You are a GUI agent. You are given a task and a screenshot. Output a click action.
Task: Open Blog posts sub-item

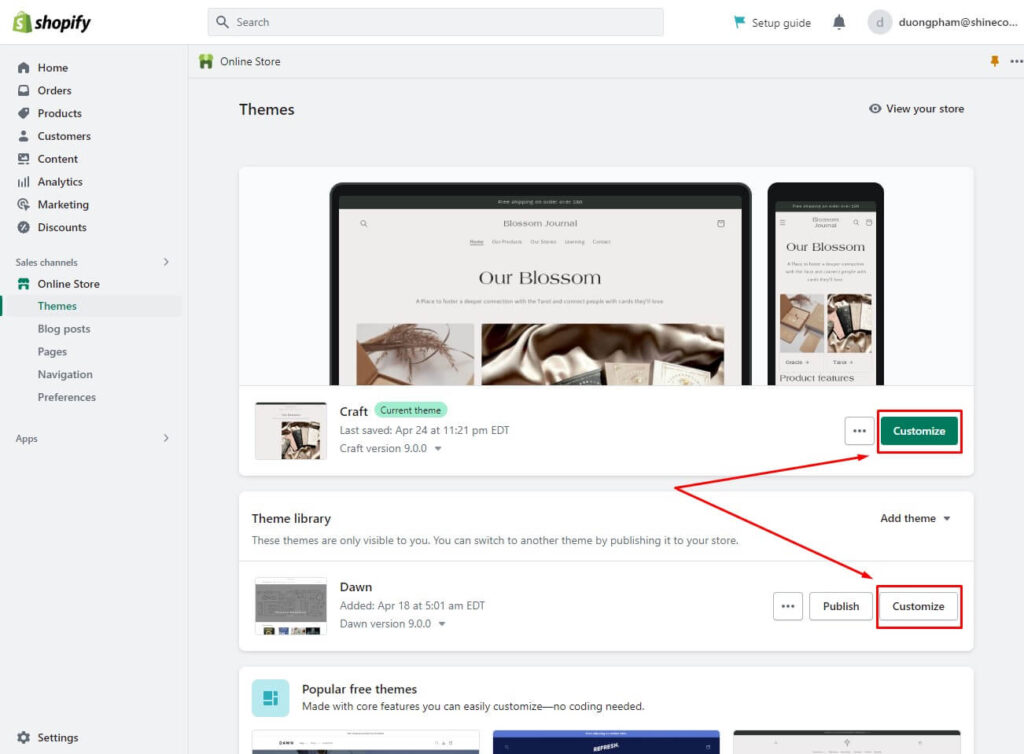[x=64, y=329]
